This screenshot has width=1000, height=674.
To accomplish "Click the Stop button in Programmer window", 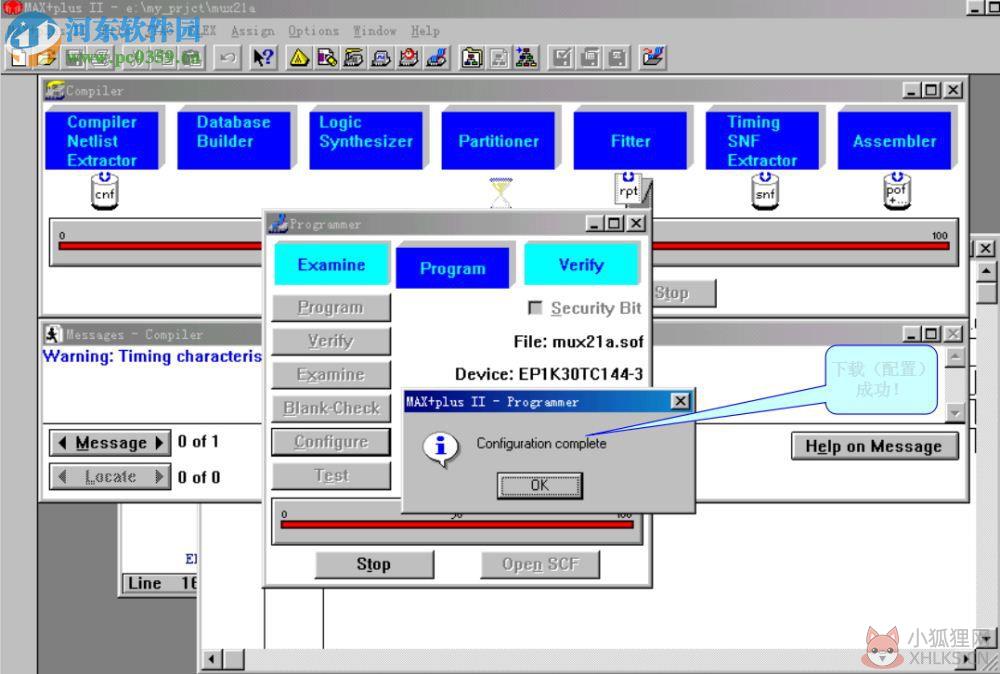I will [x=374, y=564].
